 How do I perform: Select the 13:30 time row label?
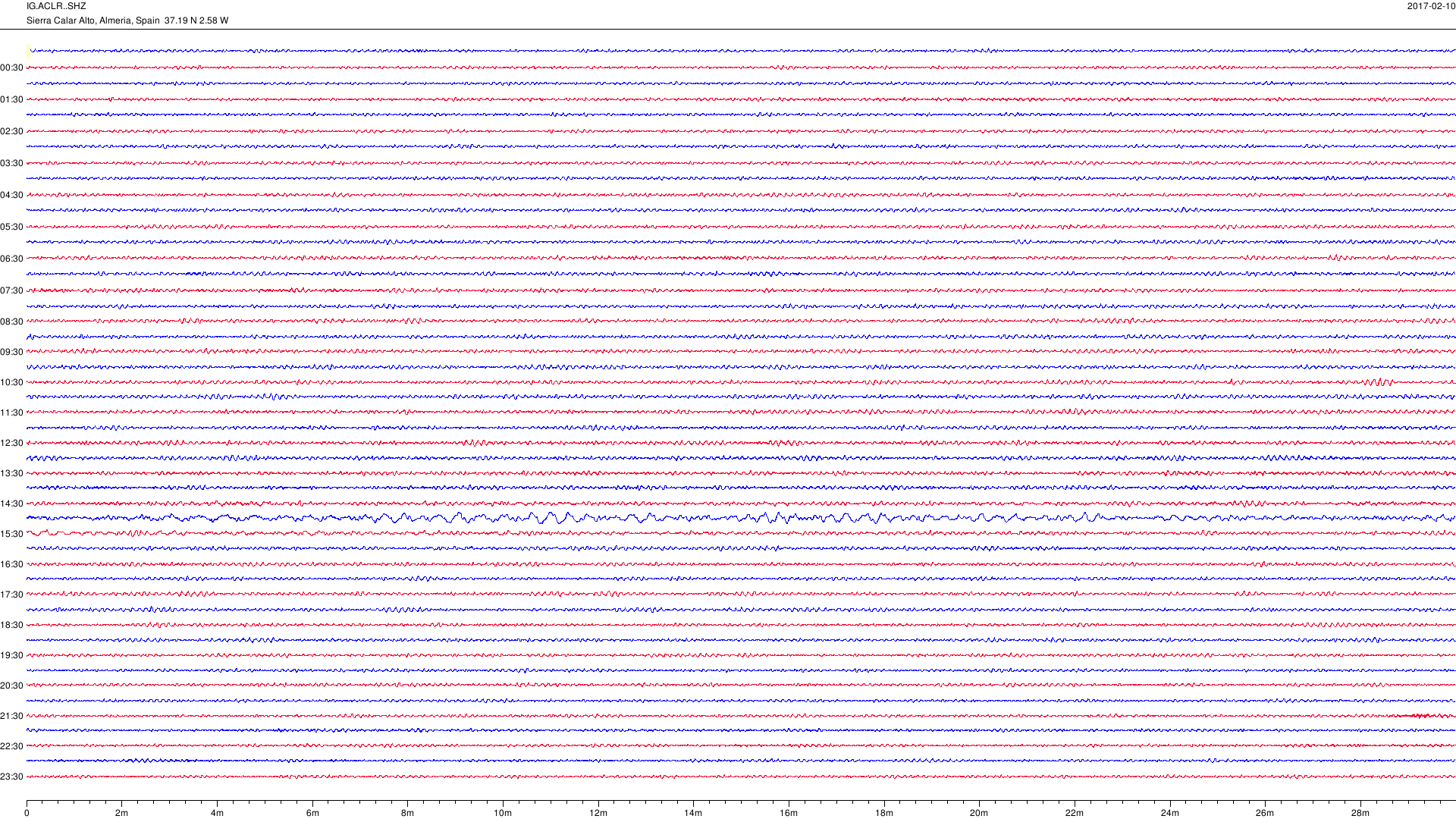coord(12,473)
